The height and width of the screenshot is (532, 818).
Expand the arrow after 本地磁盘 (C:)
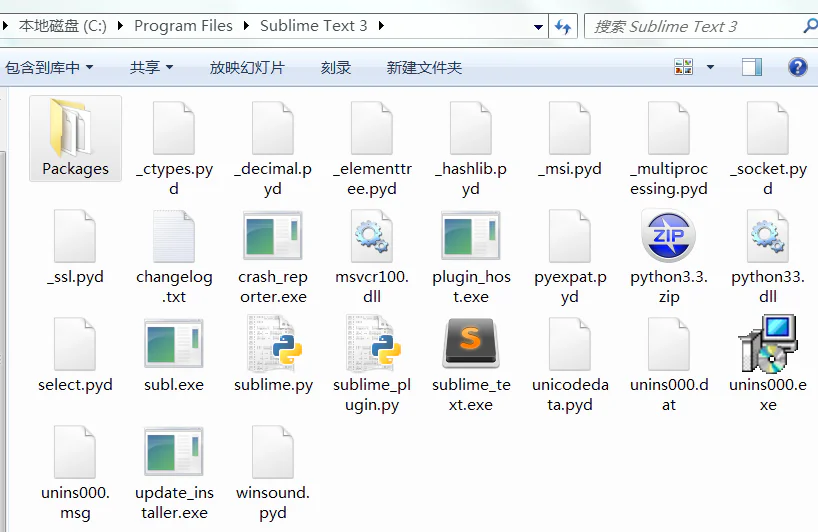120,26
